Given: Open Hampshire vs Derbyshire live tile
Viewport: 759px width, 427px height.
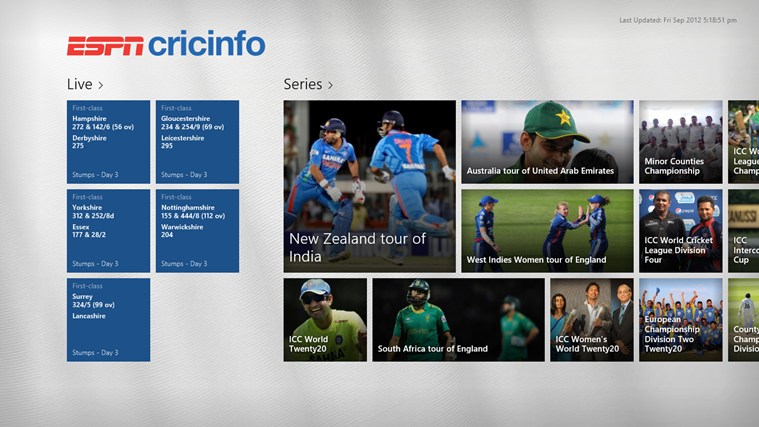Looking at the screenshot, I should [x=108, y=142].
